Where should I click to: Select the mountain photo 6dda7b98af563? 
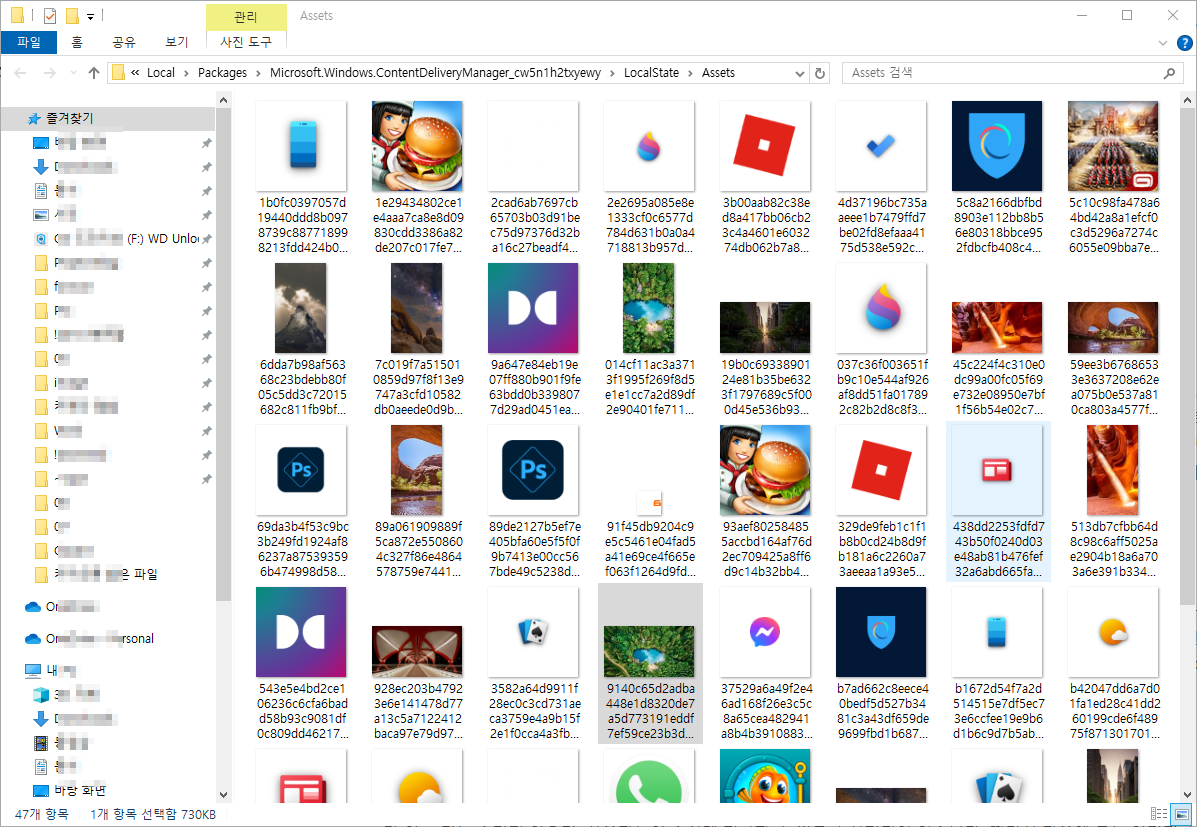(x=302, y=340)
